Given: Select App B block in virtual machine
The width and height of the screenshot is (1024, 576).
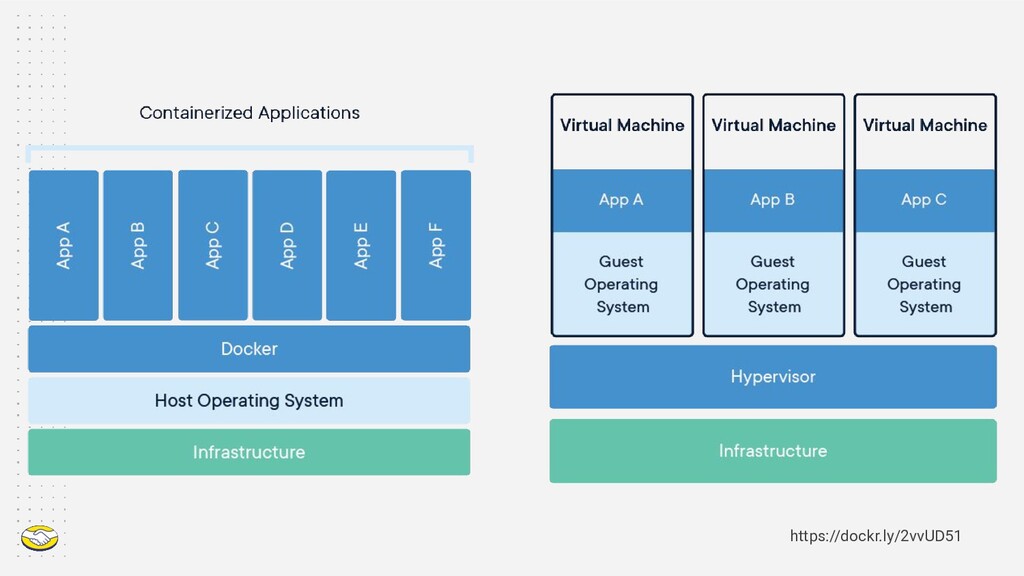Looking at the screenshot, I should point(774,200).
